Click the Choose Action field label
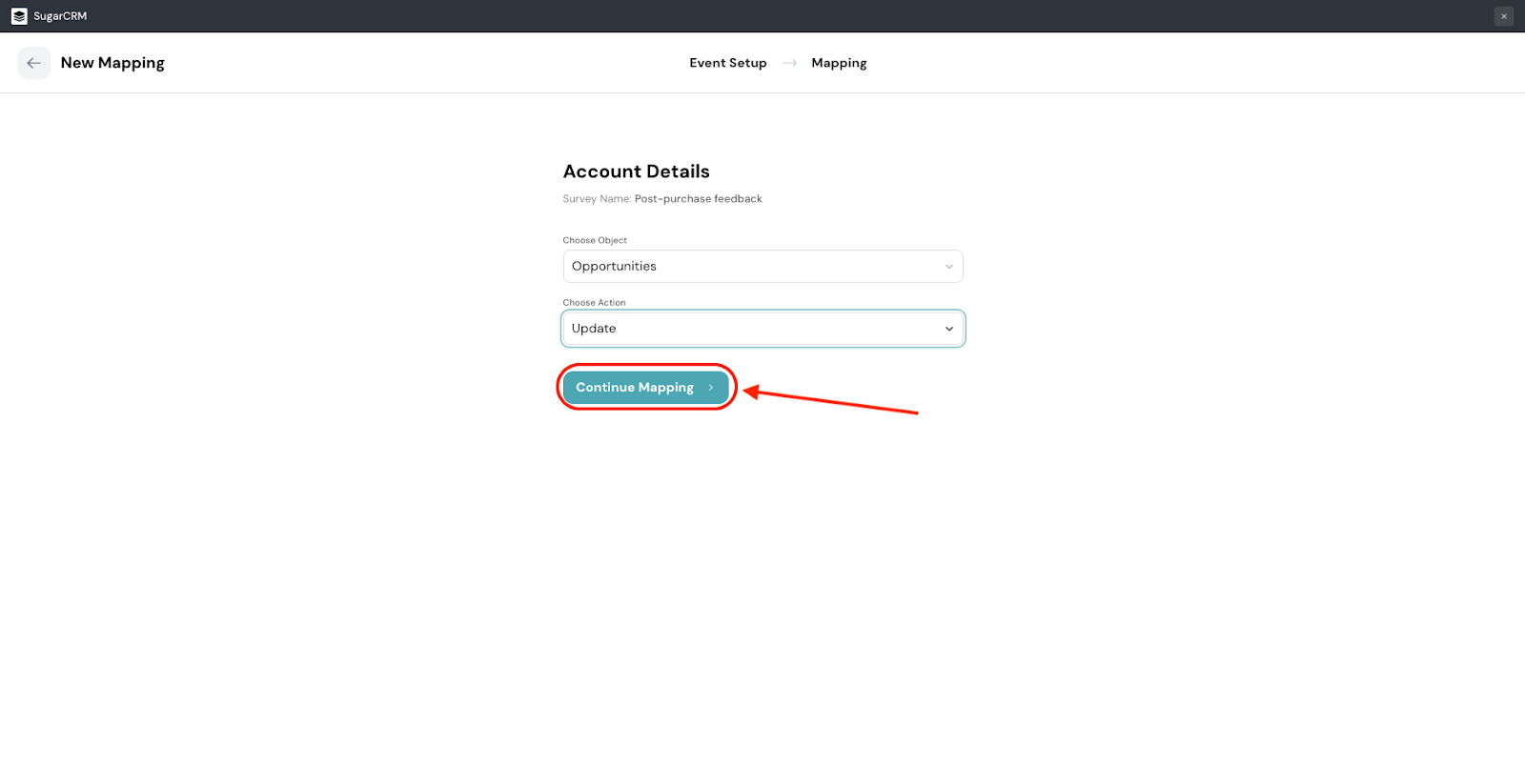Screen dimensions: 1525x784 click(x=594, y=303)
